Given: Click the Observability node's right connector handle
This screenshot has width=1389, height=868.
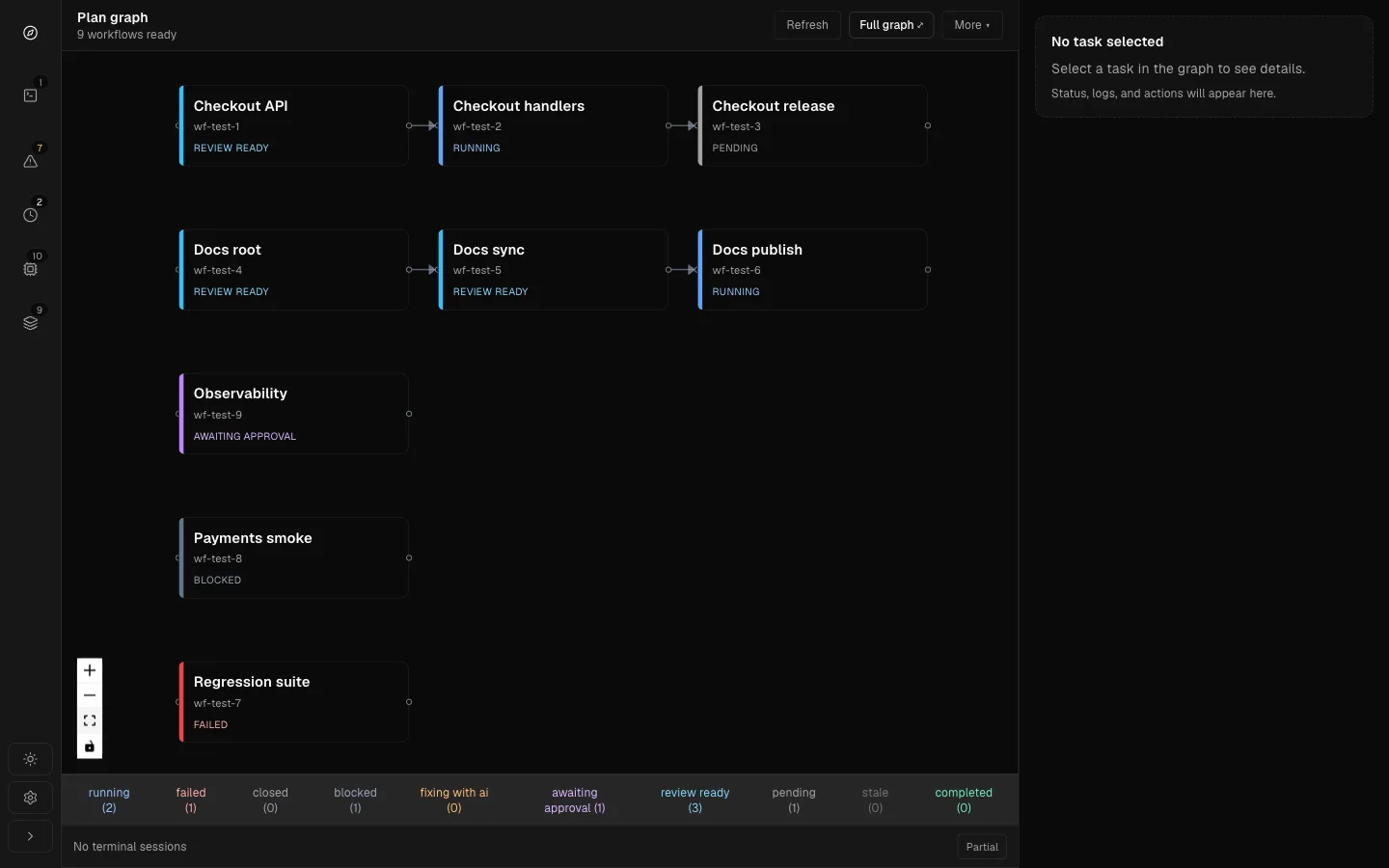Looking at the screenshot, I should [409, 414].
